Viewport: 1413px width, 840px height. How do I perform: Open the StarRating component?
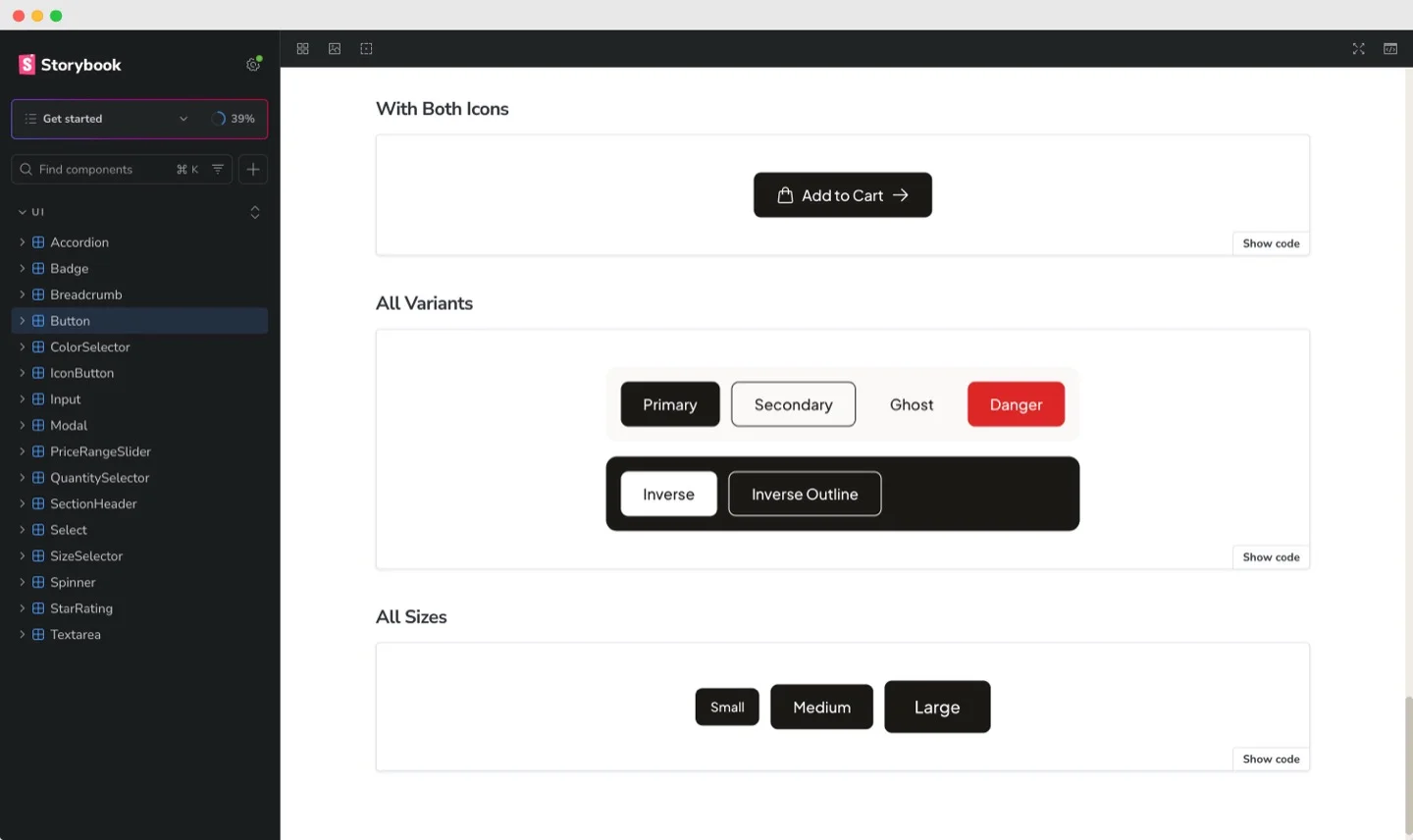tap(81, 608)
